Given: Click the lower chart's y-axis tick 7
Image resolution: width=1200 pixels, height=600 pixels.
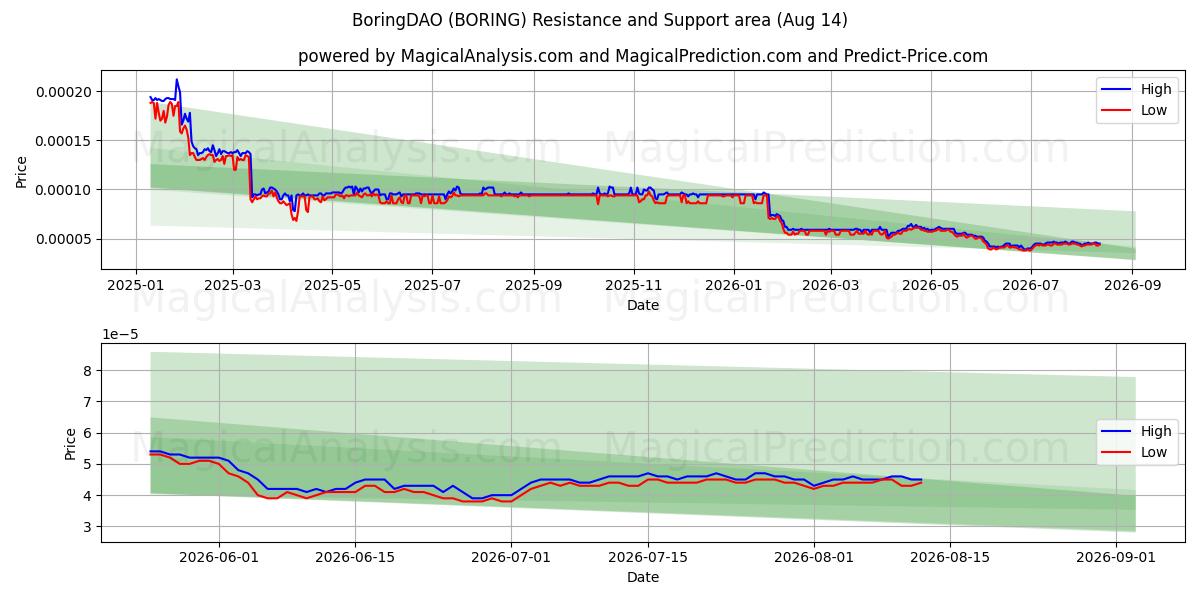Looking at the screenshot, I should point(87,402).
